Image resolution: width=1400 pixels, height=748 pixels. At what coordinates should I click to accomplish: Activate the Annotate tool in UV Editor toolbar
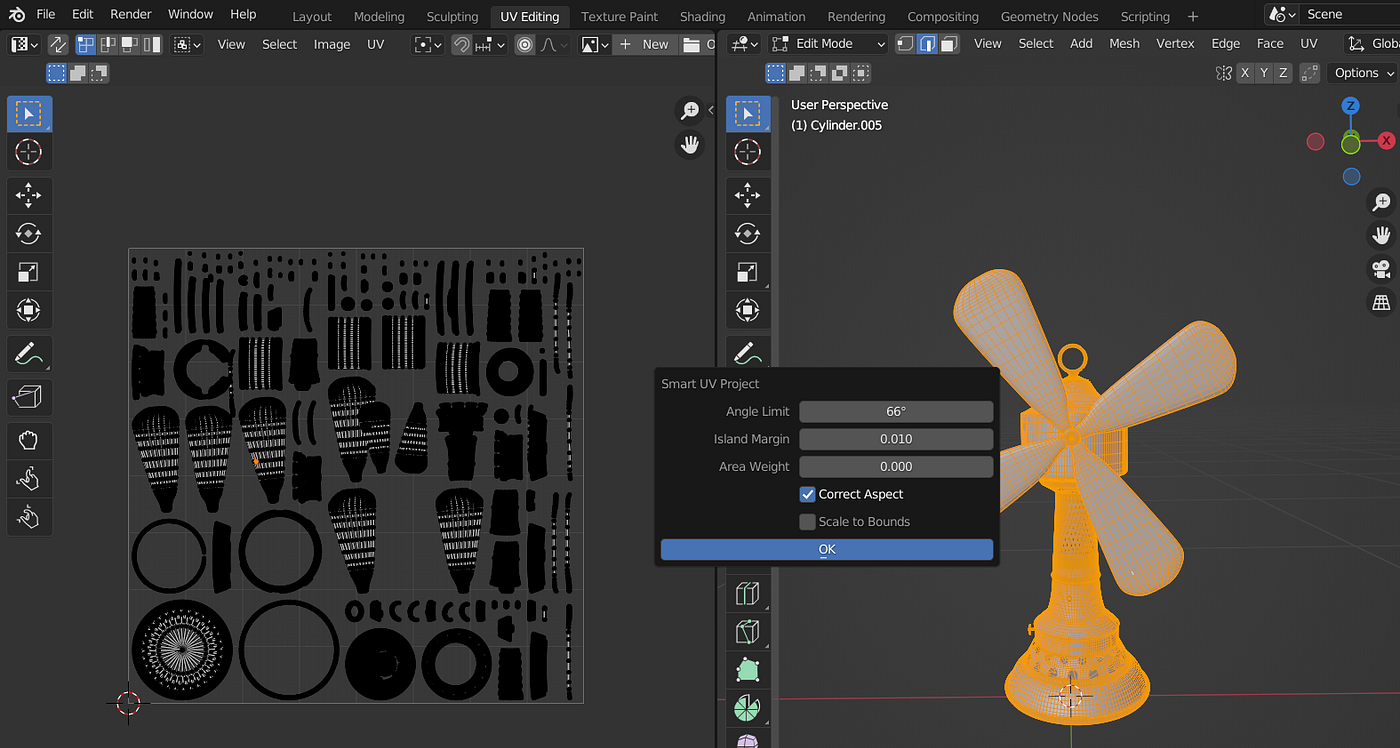(x=29, y=353)
